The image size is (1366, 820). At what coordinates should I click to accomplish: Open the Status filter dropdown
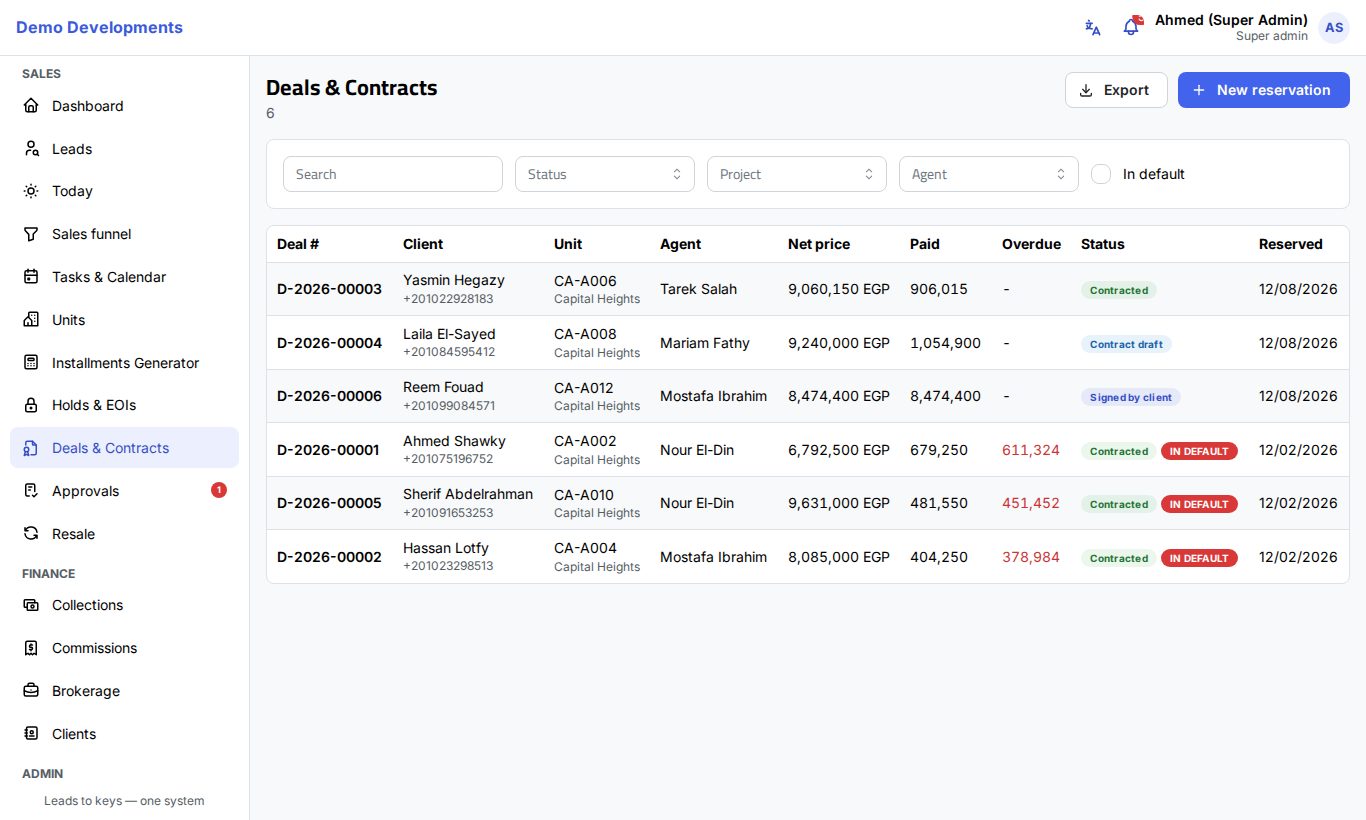605,174
